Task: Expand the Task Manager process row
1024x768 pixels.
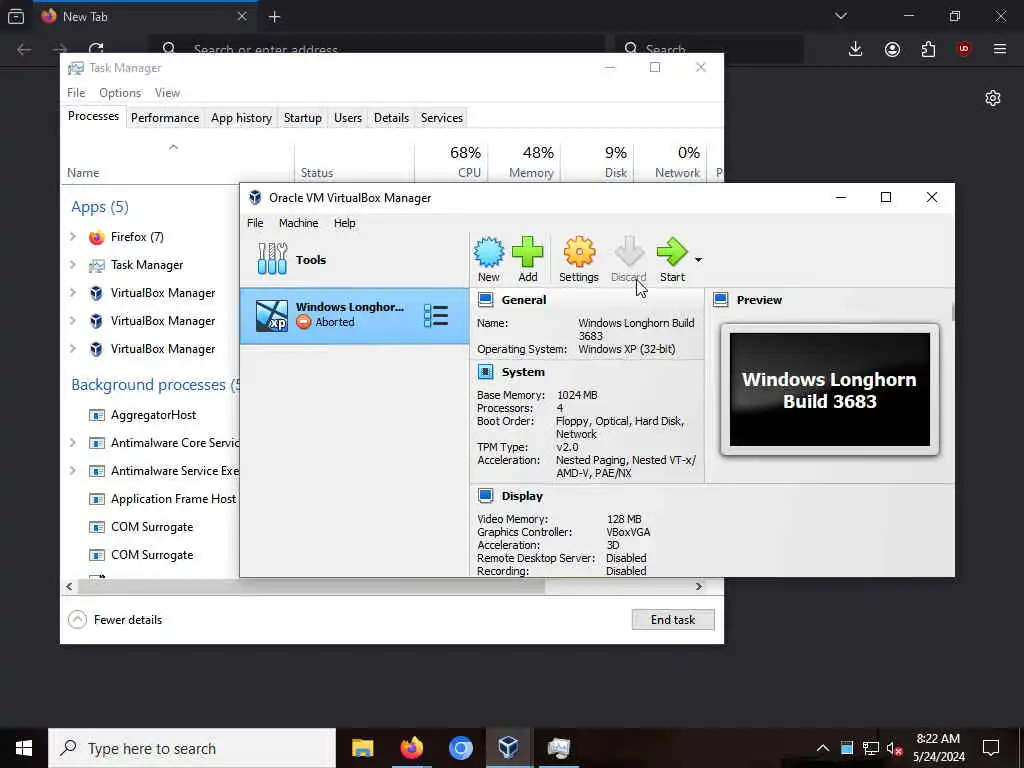Action: [x=72, y=264]
